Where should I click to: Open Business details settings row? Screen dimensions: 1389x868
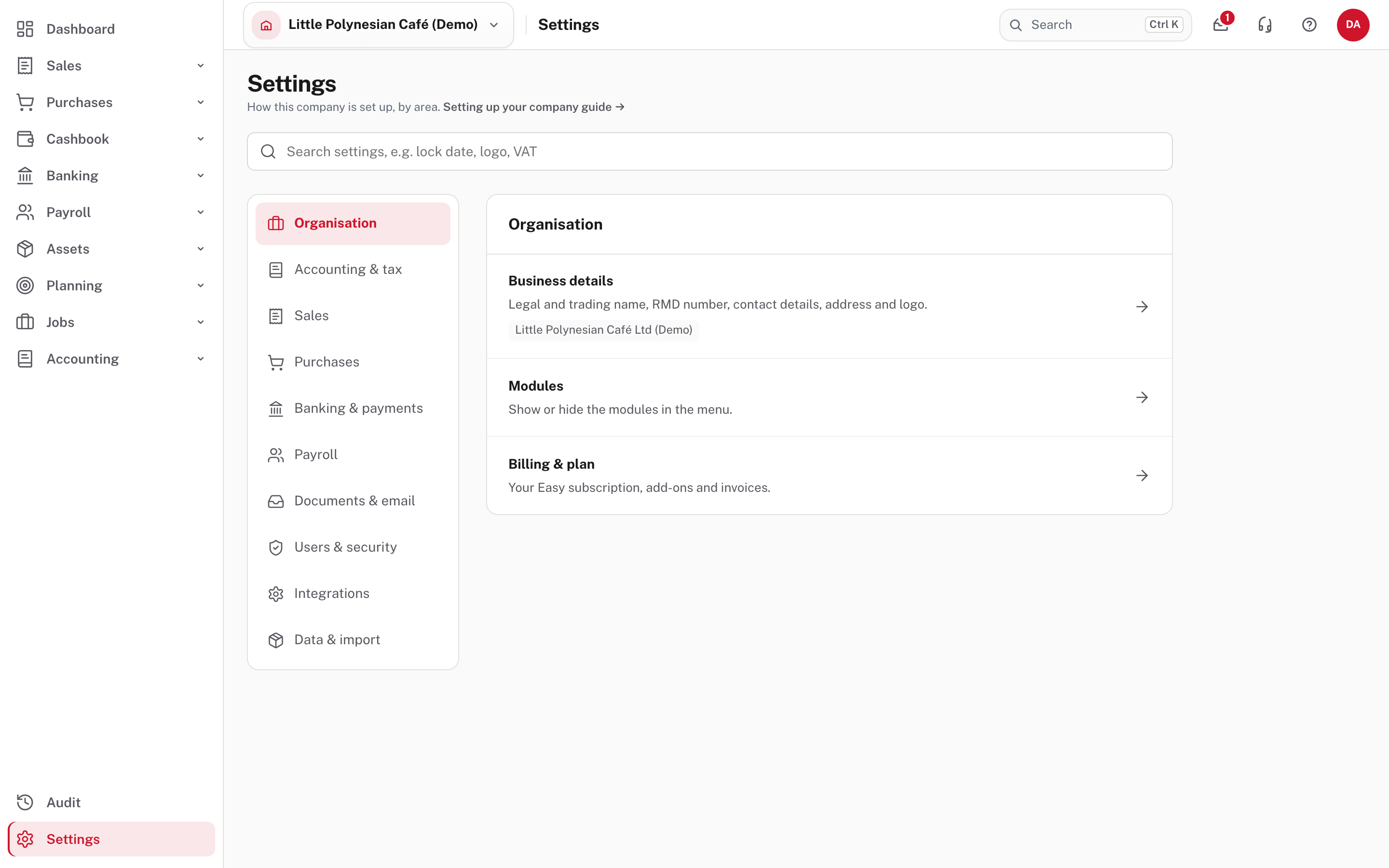829,306
